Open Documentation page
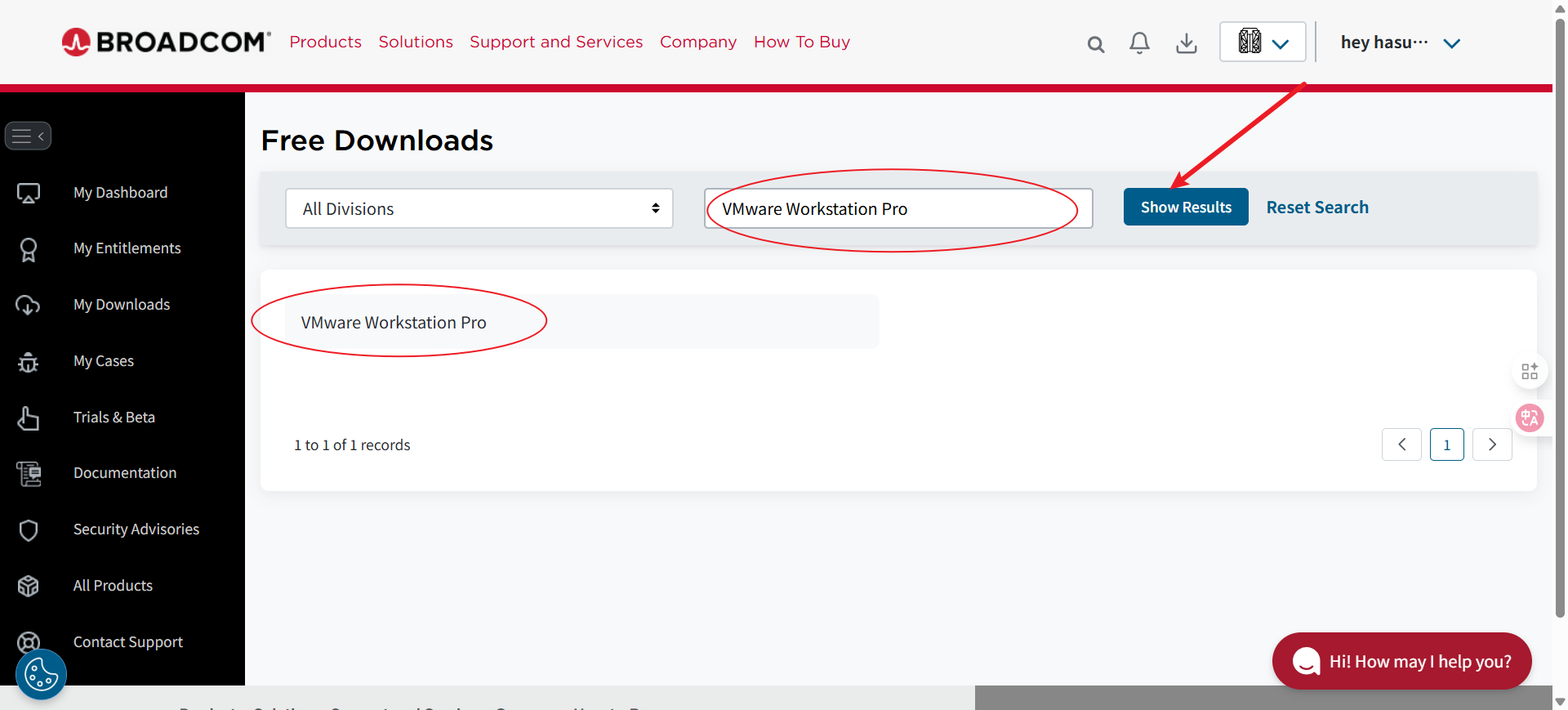 pyautogui.click(x=125, y=473)
